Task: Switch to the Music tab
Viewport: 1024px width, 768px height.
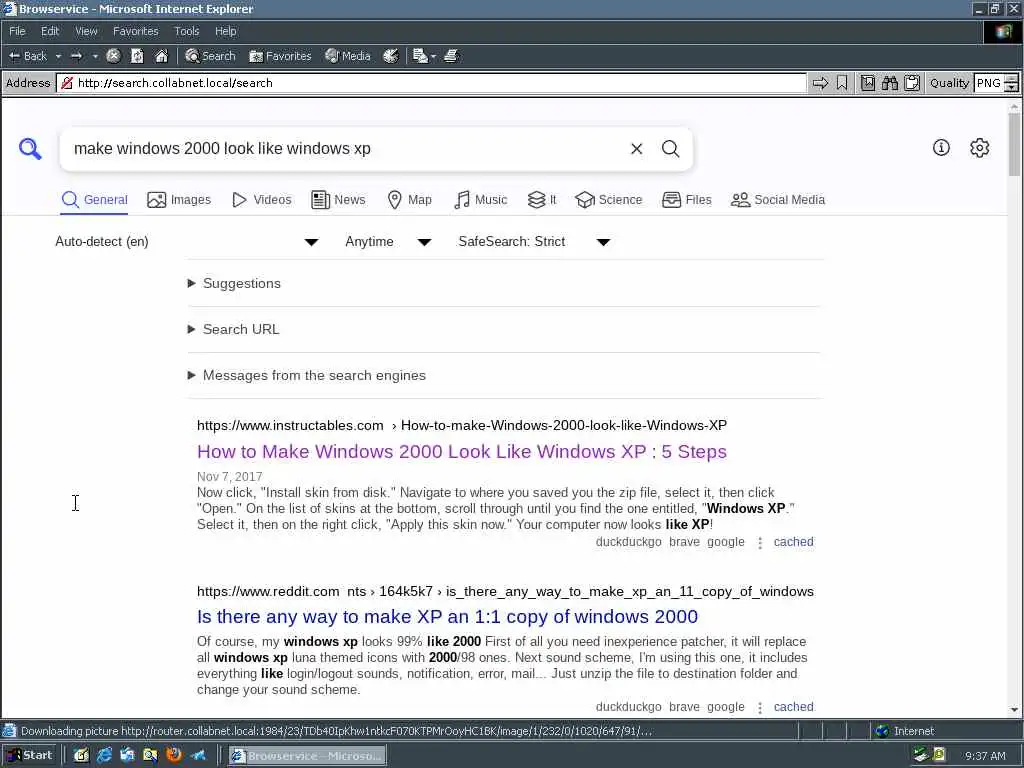Action: 480,200
